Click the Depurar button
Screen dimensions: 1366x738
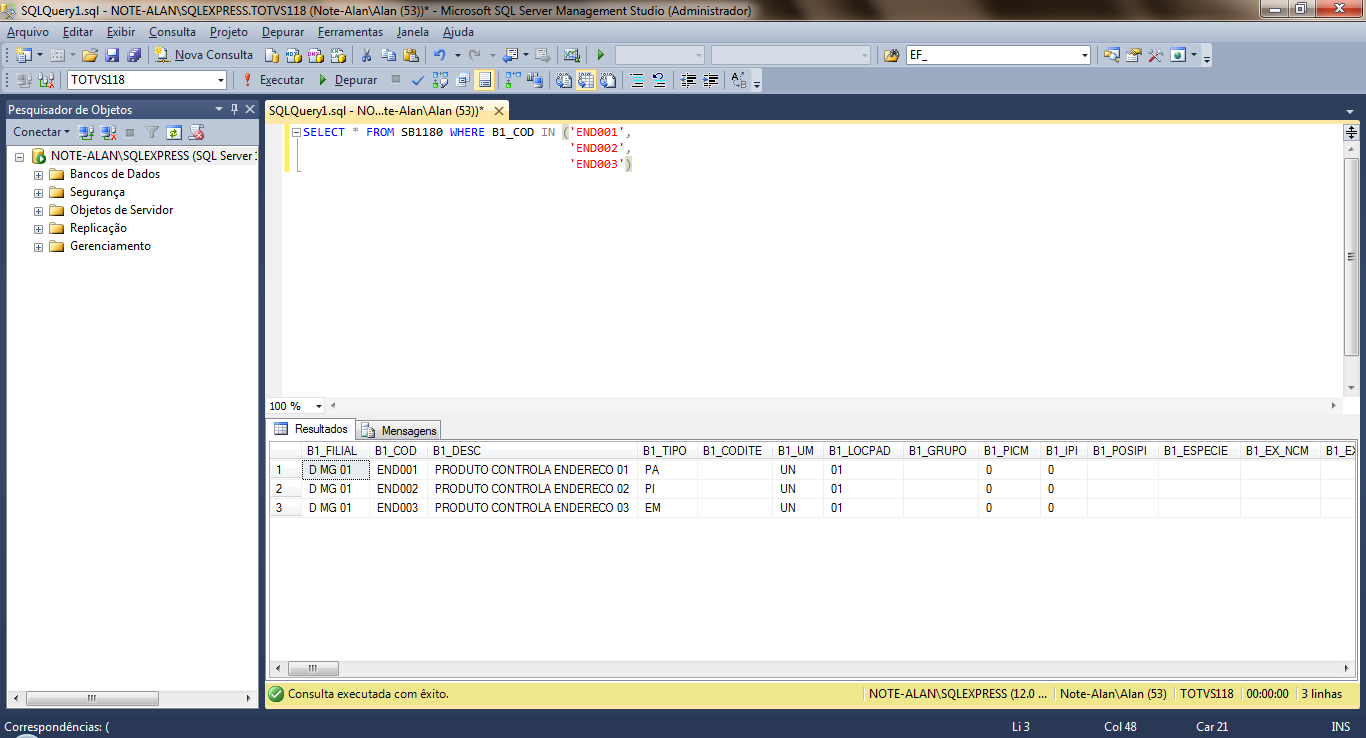[x=348, y=80]
